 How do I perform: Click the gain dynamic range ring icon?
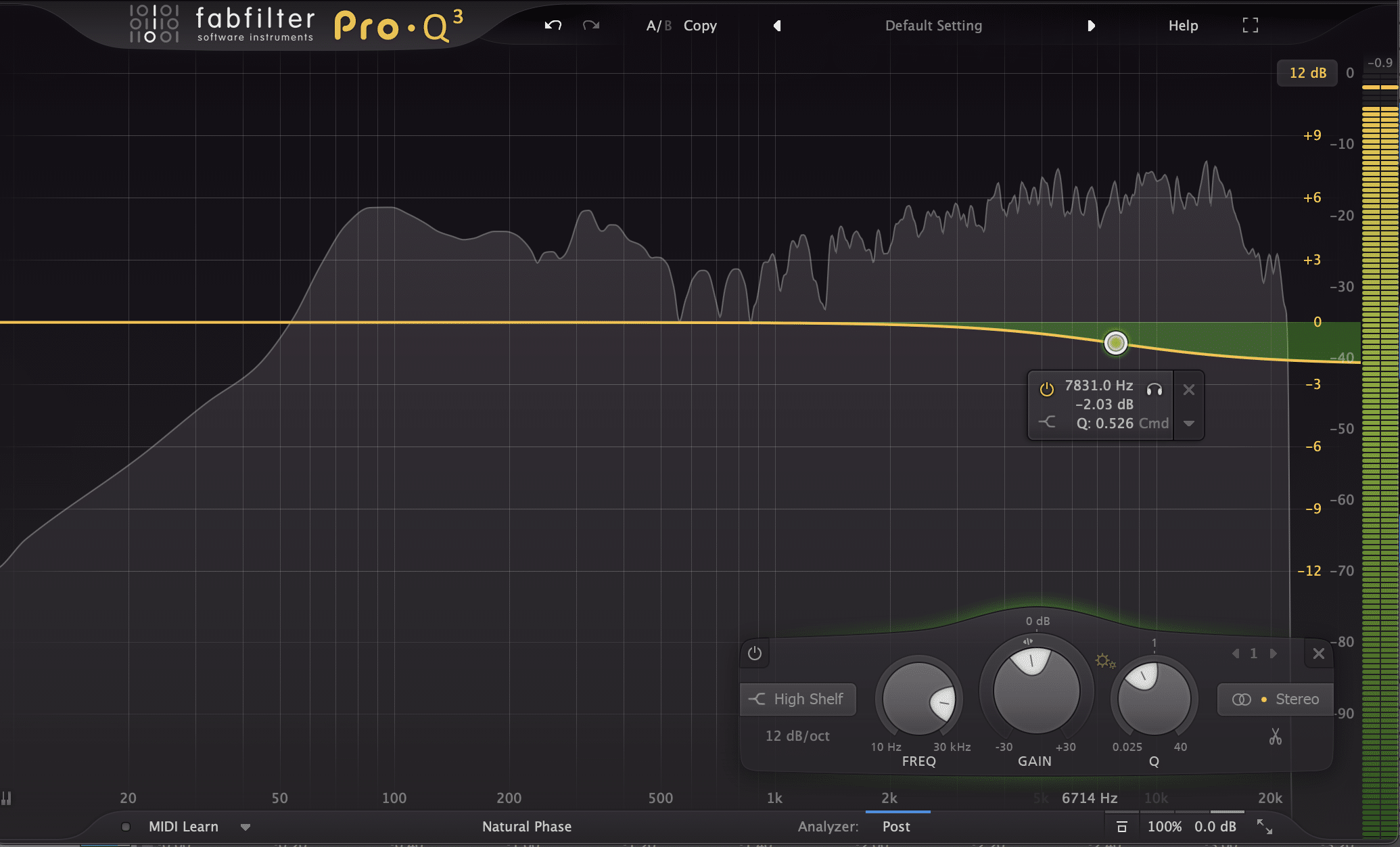[x=1028, y=641]
